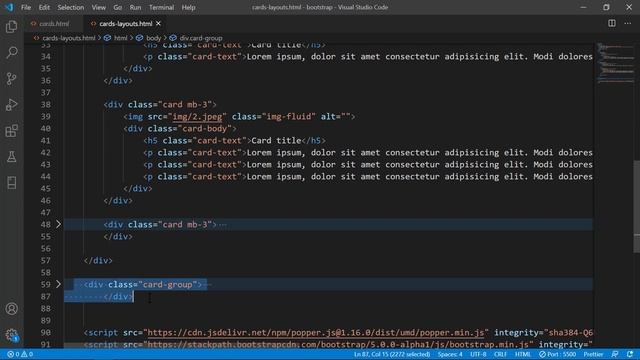Open the Run menu
Image resolution: width=640 pixels, height=360 pixels.
point(135,7)
